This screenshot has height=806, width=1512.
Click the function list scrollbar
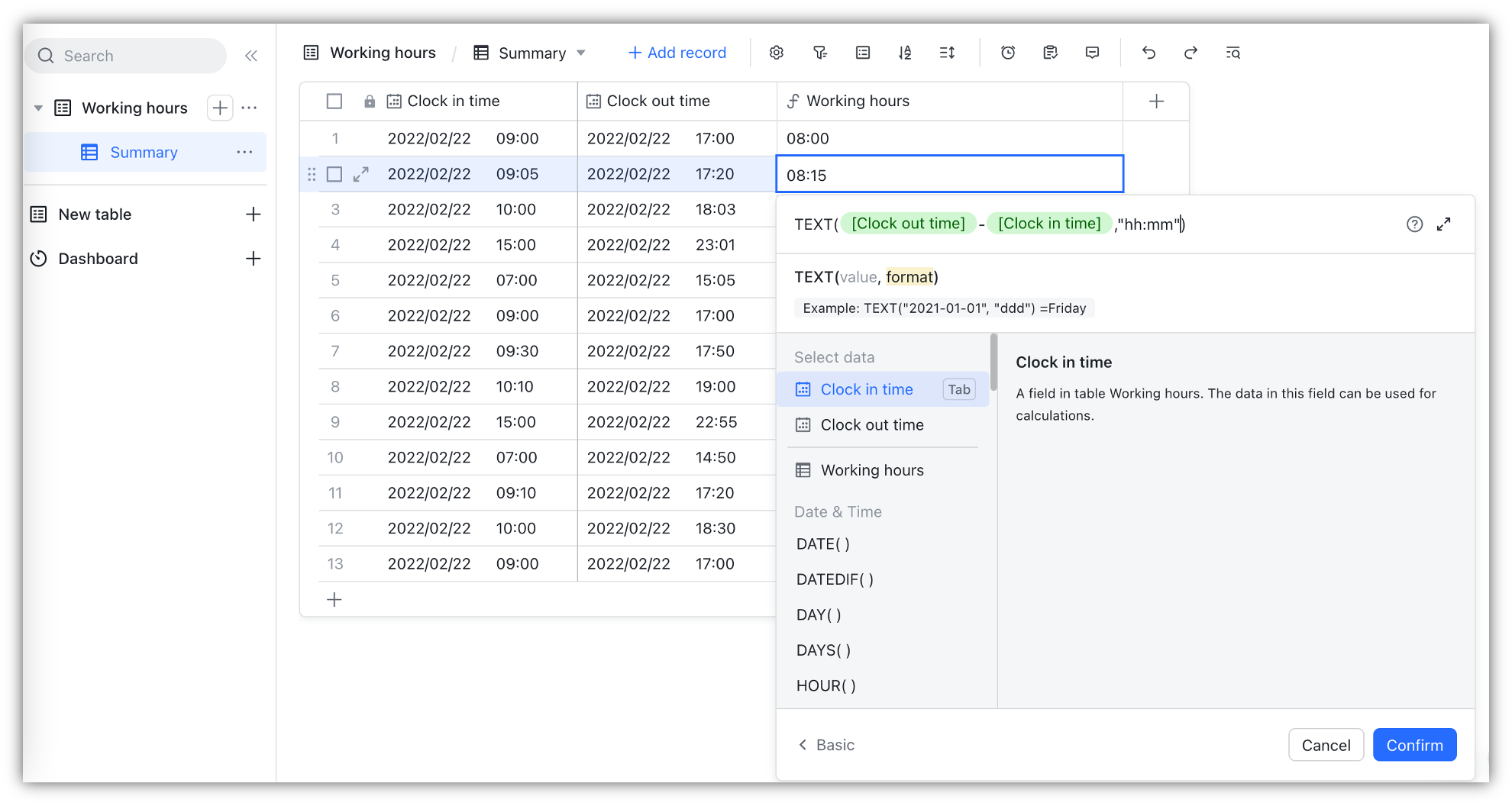(993, 363)
